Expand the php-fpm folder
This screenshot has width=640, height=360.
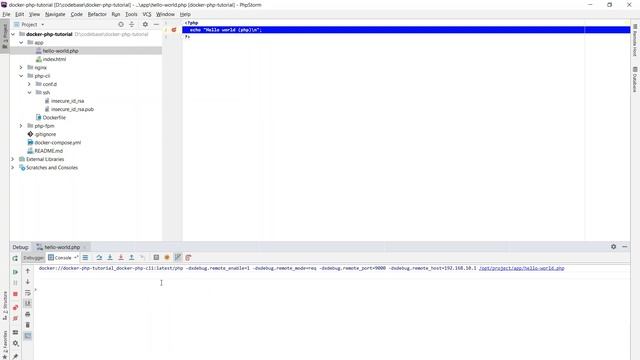point(21,126)
